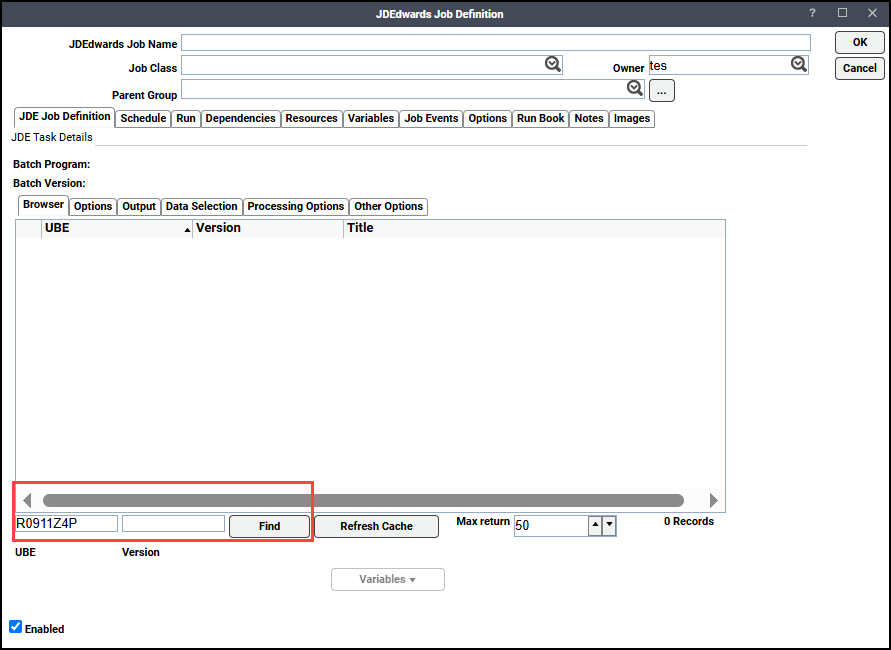
Task: Open help with the question mark icon
Action: point(812,13)
